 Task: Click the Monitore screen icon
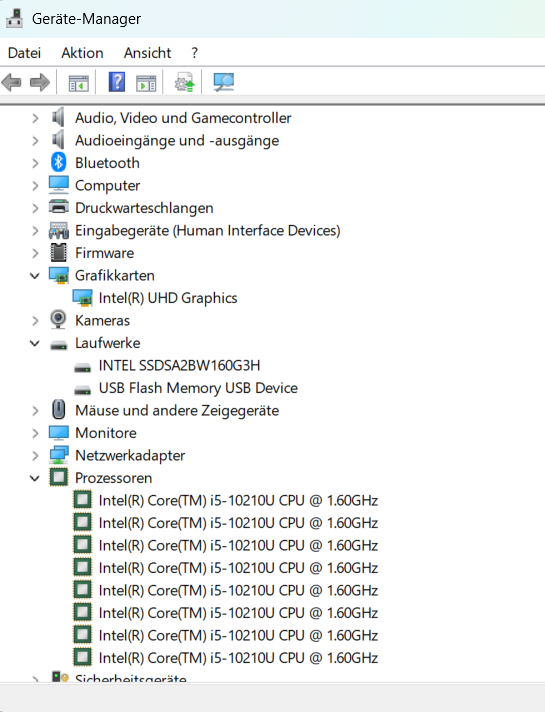pyautogui.click(x=59, y=433)
